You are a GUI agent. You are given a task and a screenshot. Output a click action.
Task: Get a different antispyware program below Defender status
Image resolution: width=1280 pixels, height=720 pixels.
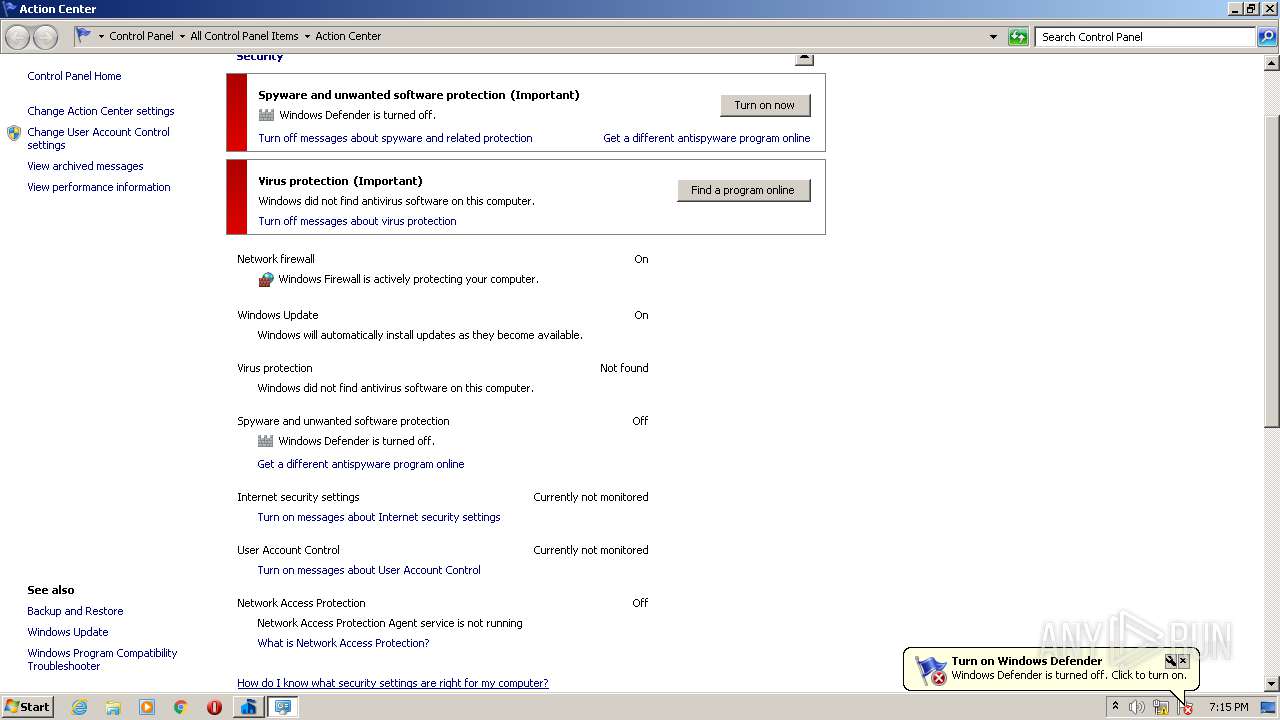pos(361,464)
